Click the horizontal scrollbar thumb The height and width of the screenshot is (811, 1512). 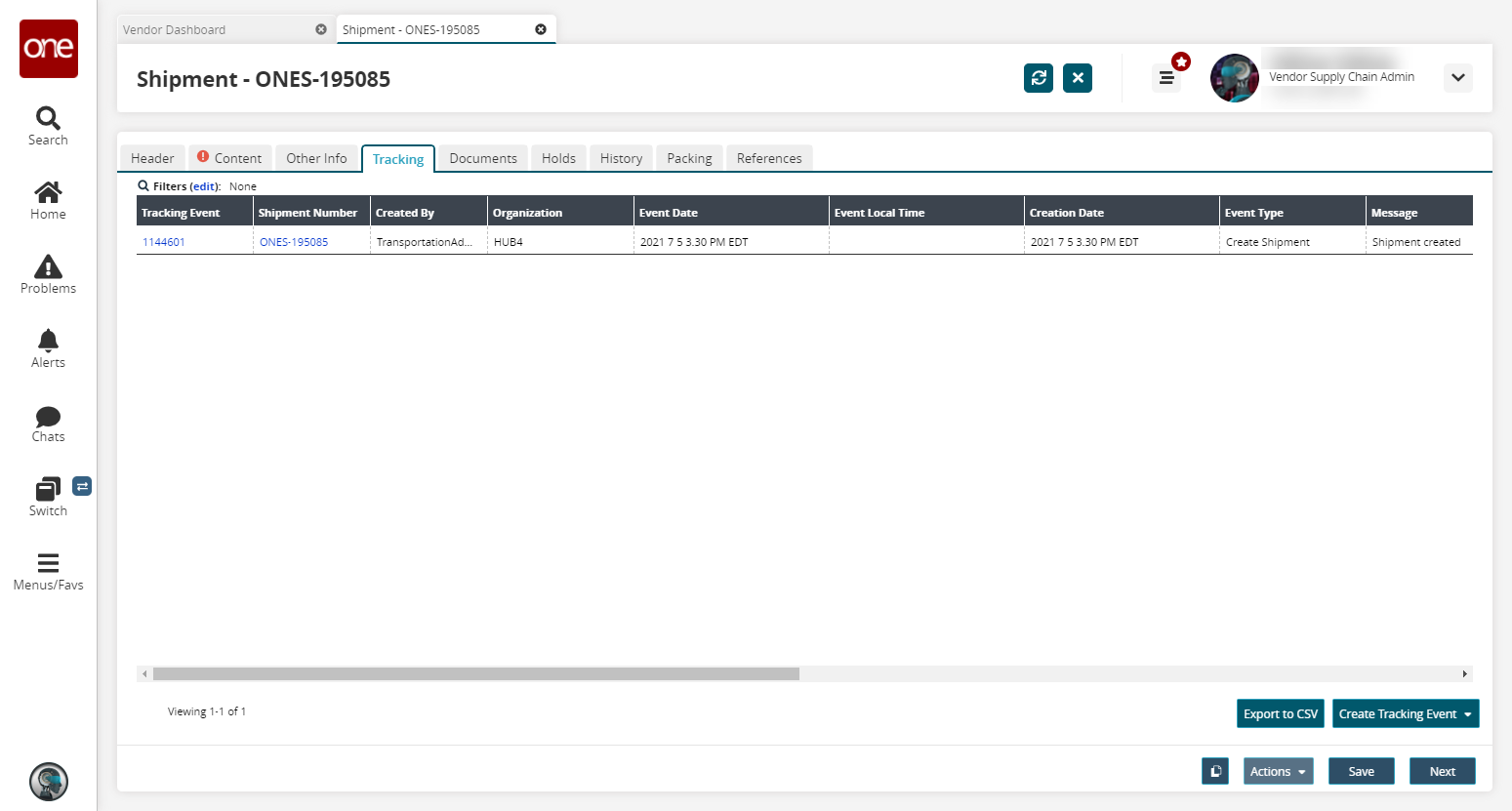click(476, 673)
